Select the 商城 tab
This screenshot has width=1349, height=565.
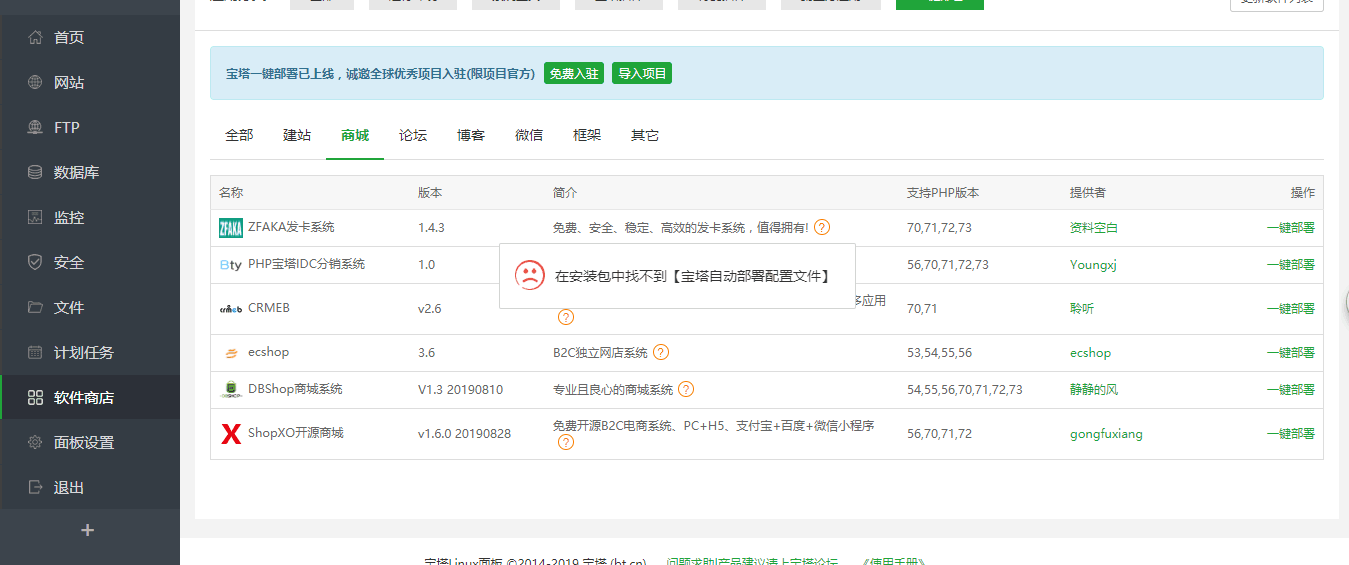[355, 136]
